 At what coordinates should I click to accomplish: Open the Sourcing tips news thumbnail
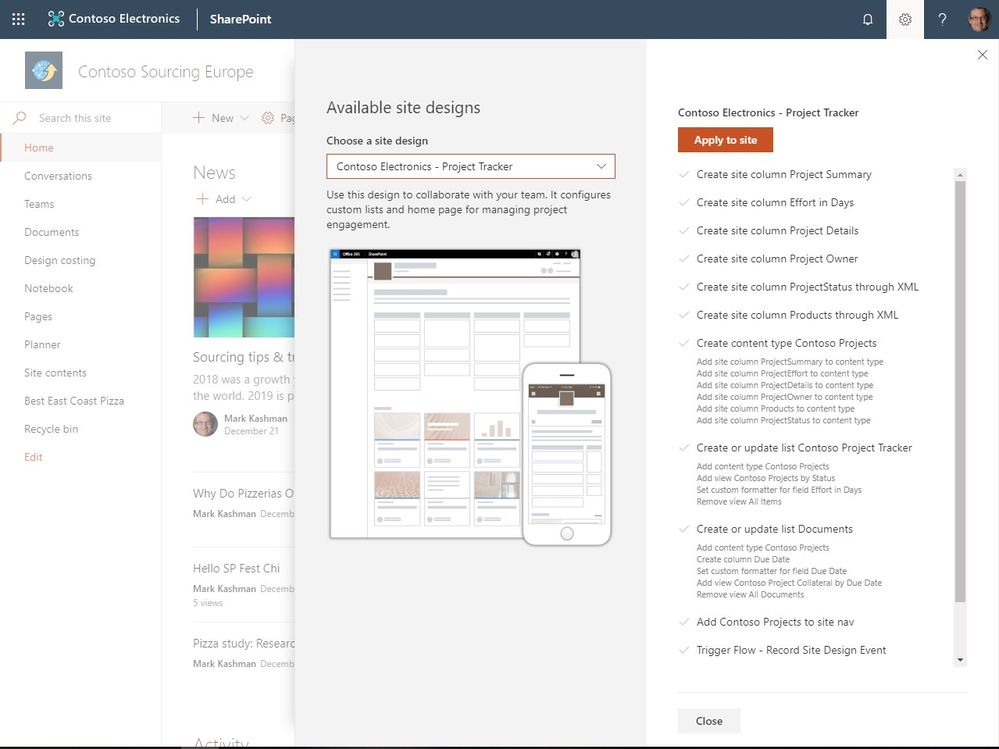pyautogui.click(x=243, y=277)
